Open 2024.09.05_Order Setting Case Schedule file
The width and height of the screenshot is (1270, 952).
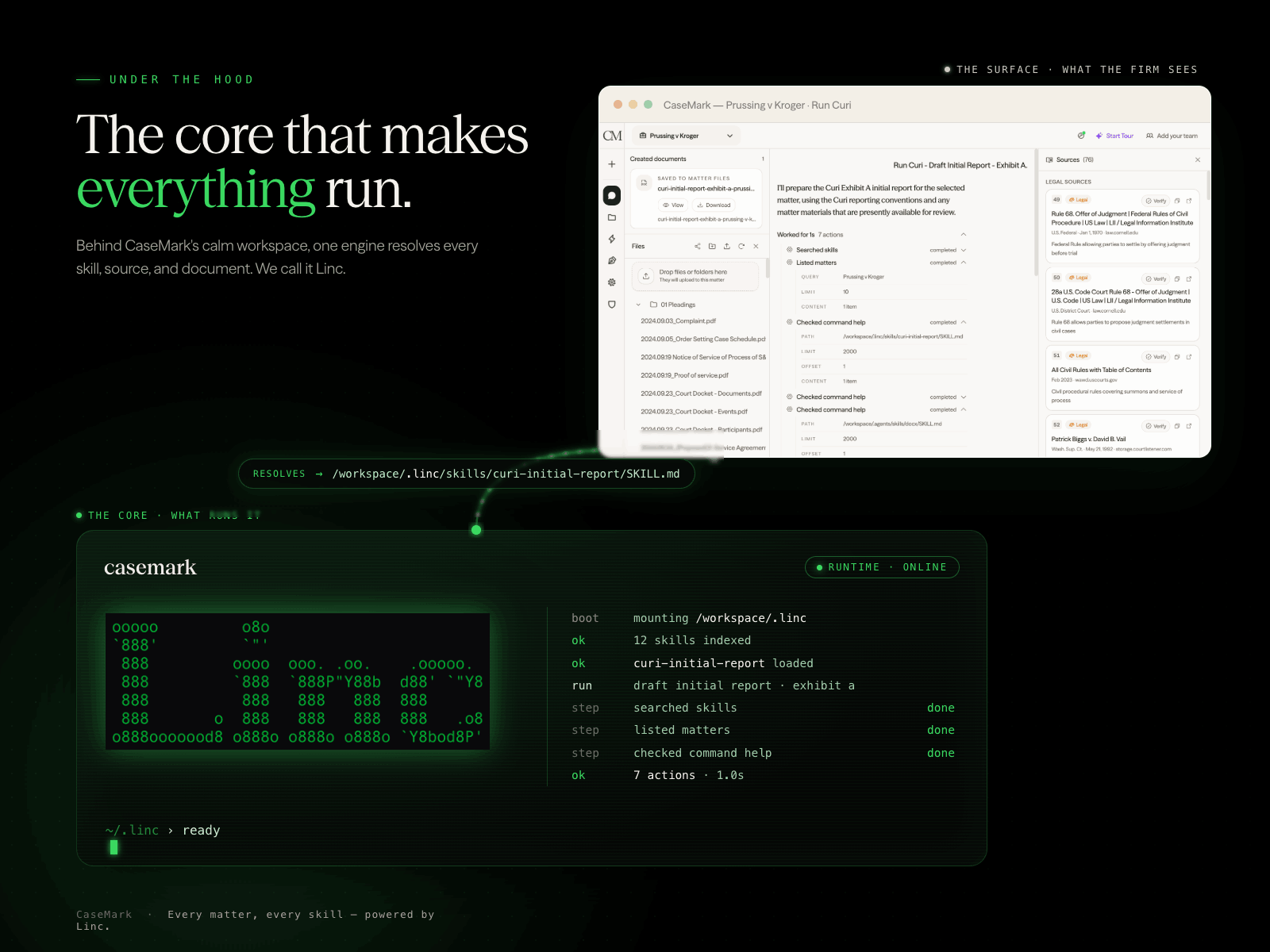tap(703, 339)
